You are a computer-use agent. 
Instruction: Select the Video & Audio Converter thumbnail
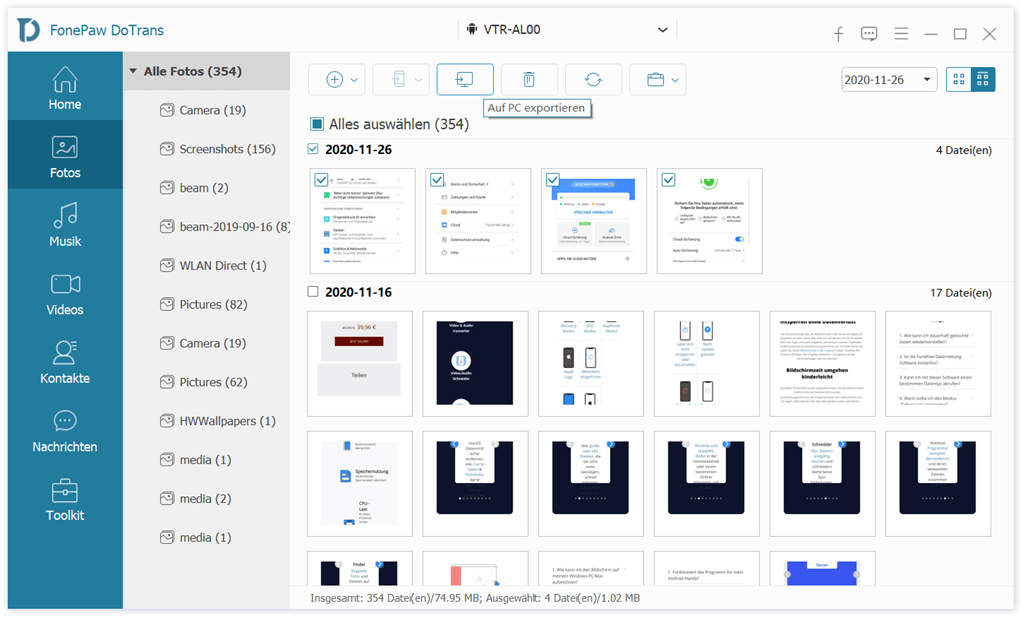point(475,364)
